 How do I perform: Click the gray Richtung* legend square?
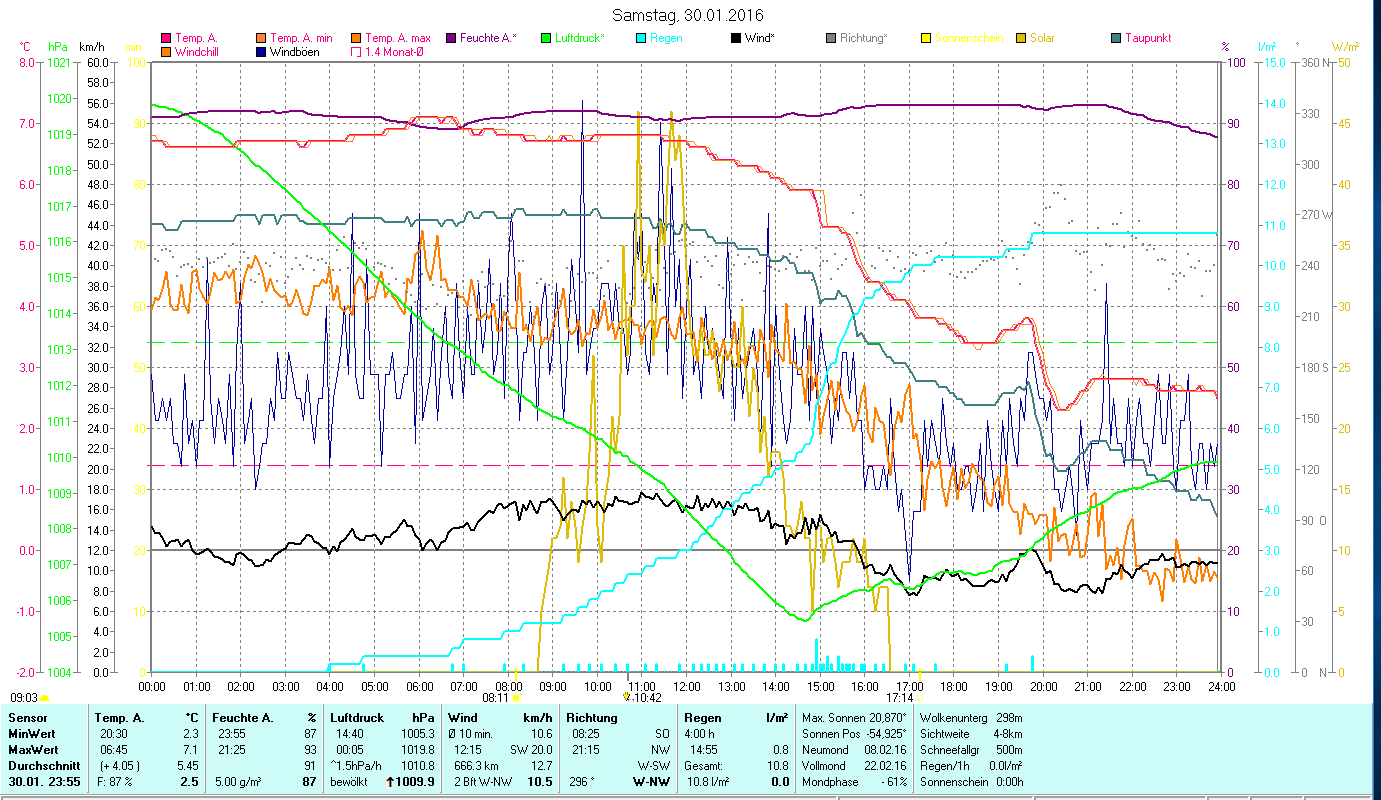click(x=831, y=38)
